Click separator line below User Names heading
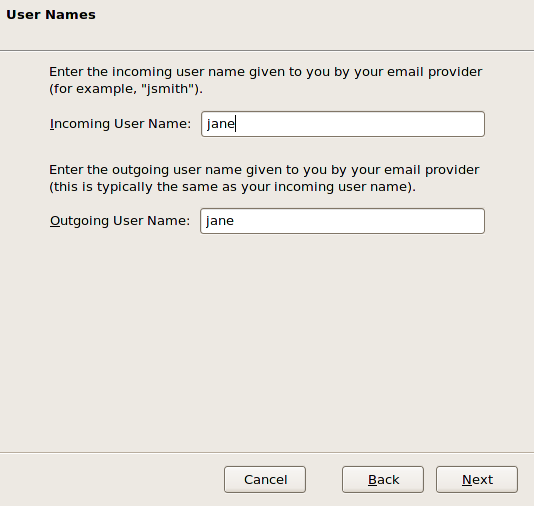This screenshot has height=506, width=534. pyautogui.click(x=267, y=51)
